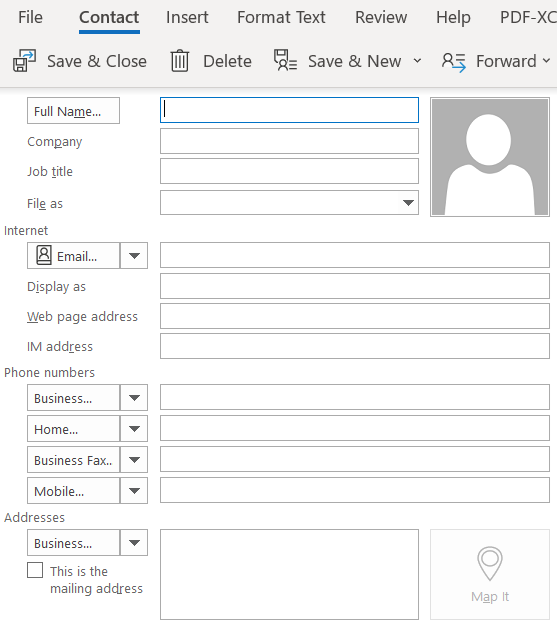The width and height of the screenshot is (557, 638).
Task: Open the File tab
Action: click(31, 17)
